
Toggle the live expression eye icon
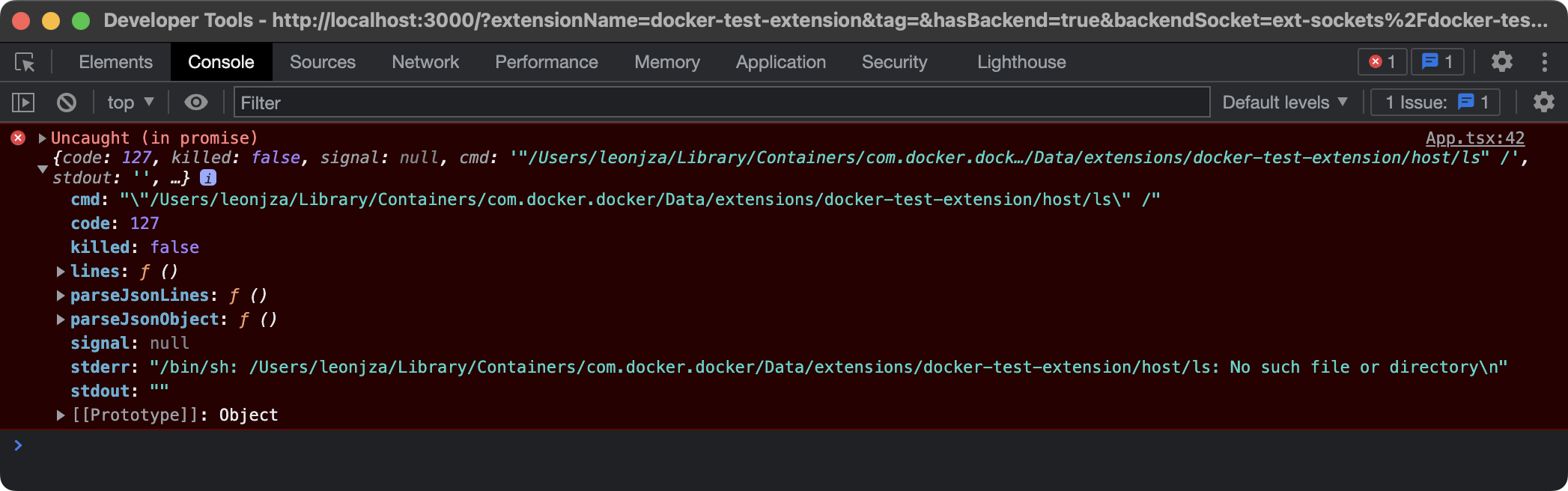point(196,103)
